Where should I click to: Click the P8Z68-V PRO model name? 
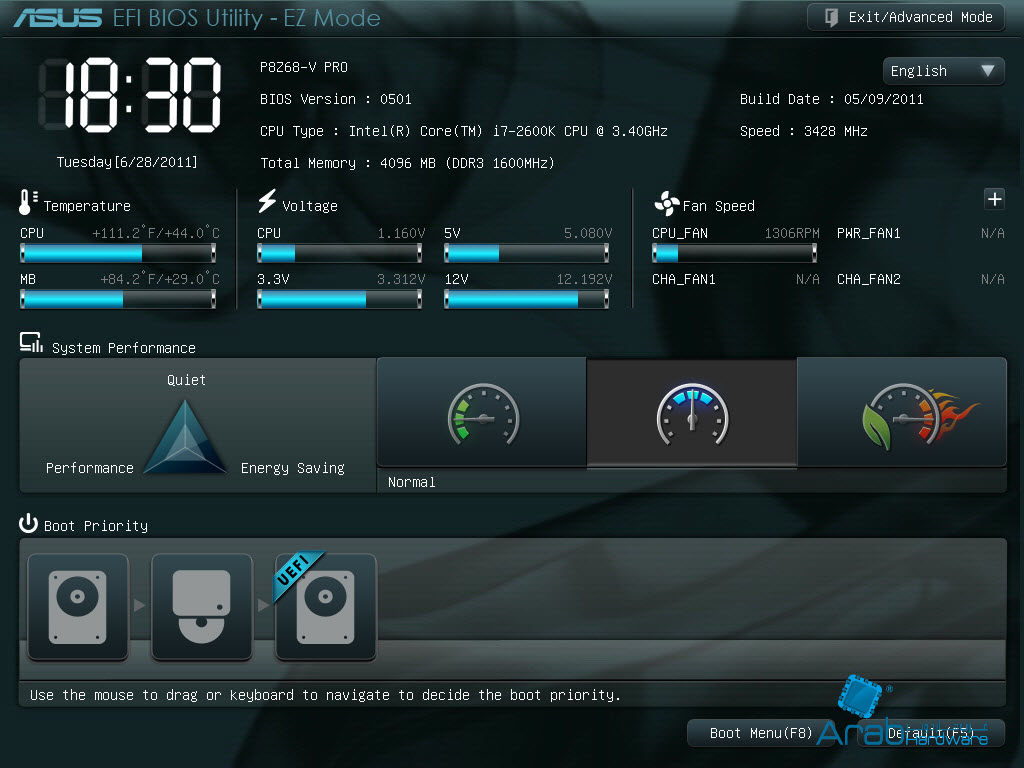coord(304,67)
